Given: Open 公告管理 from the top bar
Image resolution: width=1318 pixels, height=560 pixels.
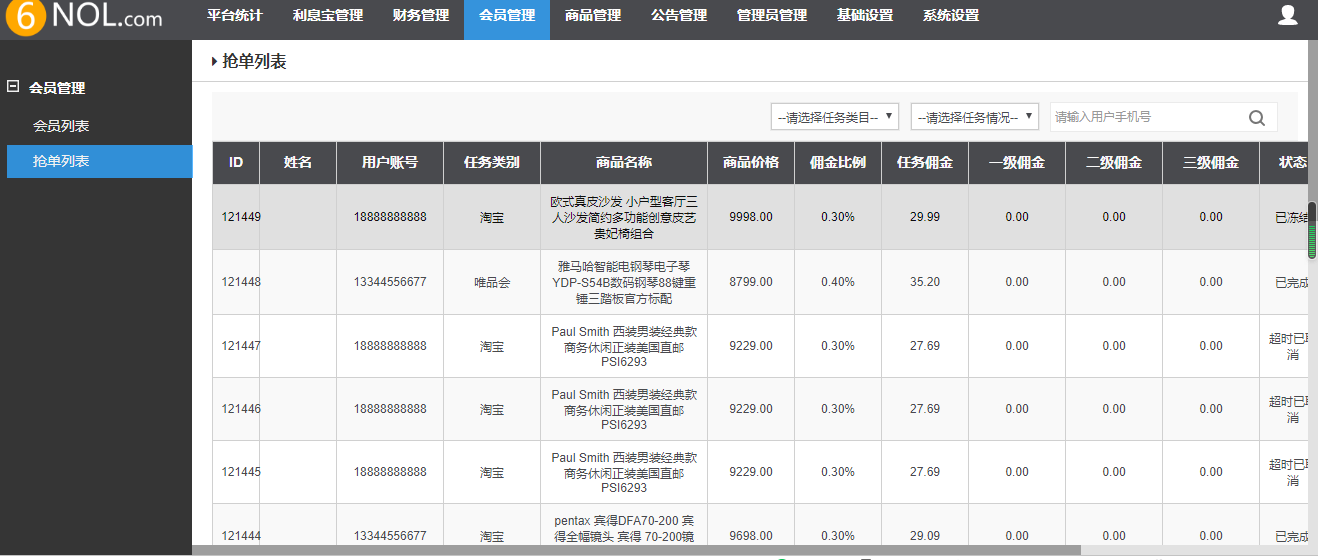Looking at the screenshot, I should click(x=679, y=16).
